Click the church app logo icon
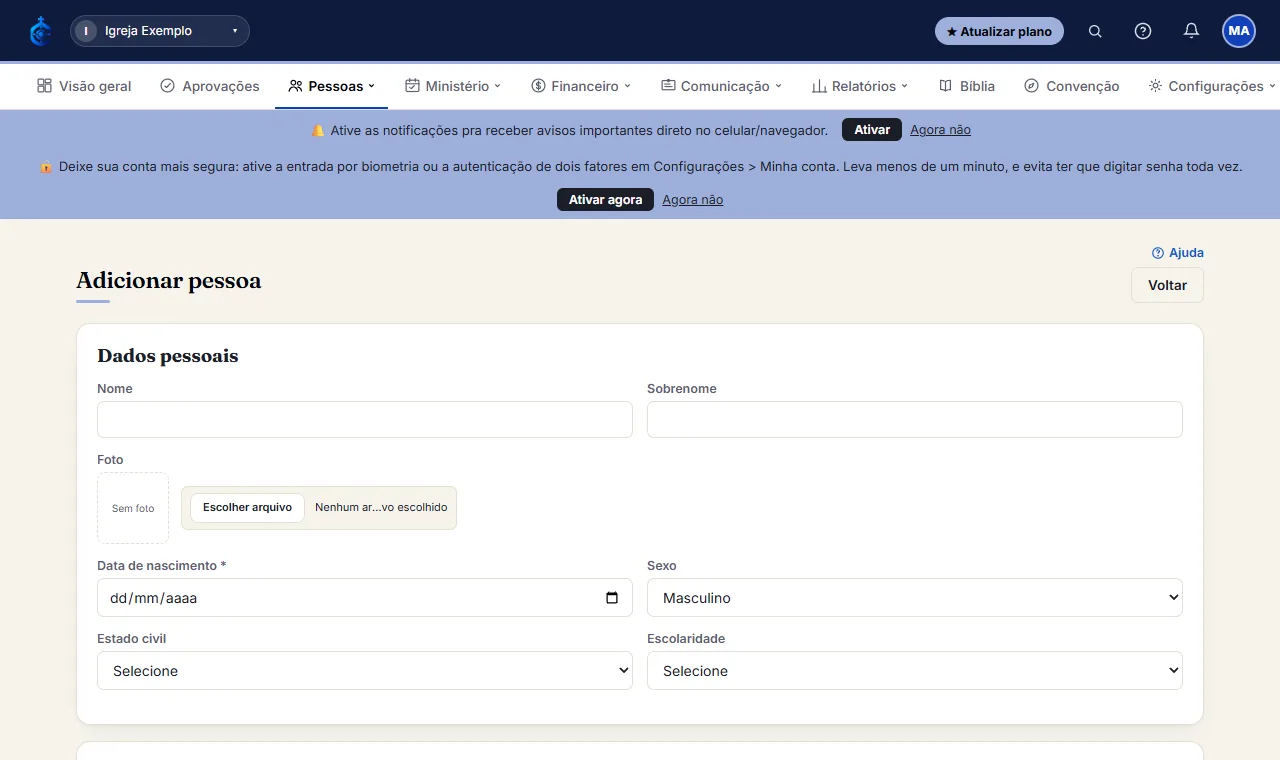 [40, 31]
